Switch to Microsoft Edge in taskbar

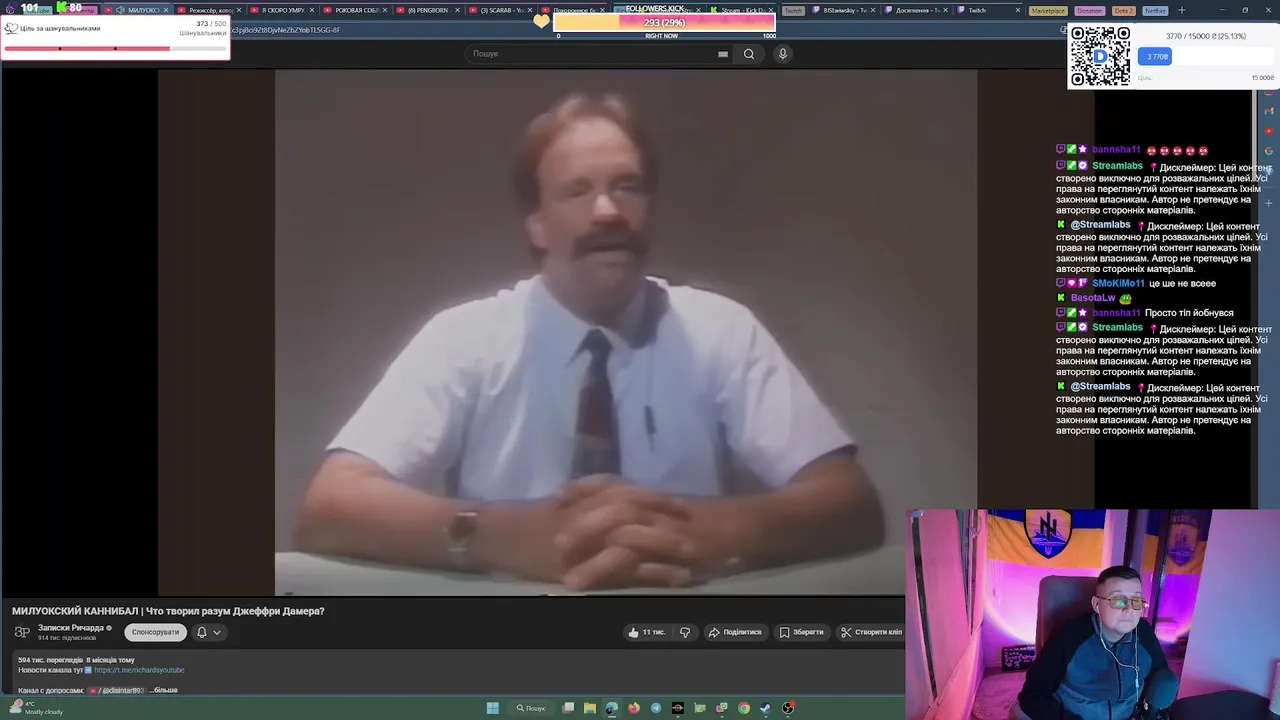pyautogui.click(x=612, y=708)
